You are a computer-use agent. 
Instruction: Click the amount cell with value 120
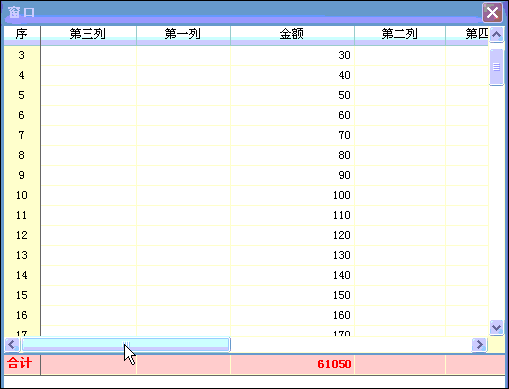292,235
